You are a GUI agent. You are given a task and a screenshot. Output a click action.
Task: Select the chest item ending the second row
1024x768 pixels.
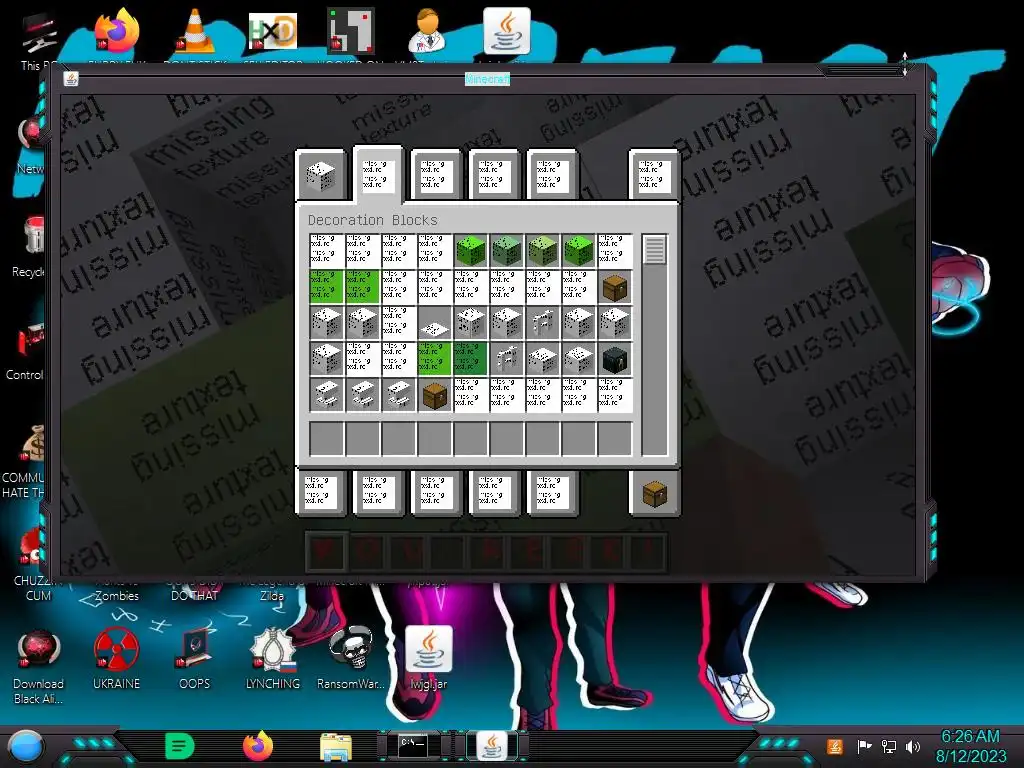615,287
